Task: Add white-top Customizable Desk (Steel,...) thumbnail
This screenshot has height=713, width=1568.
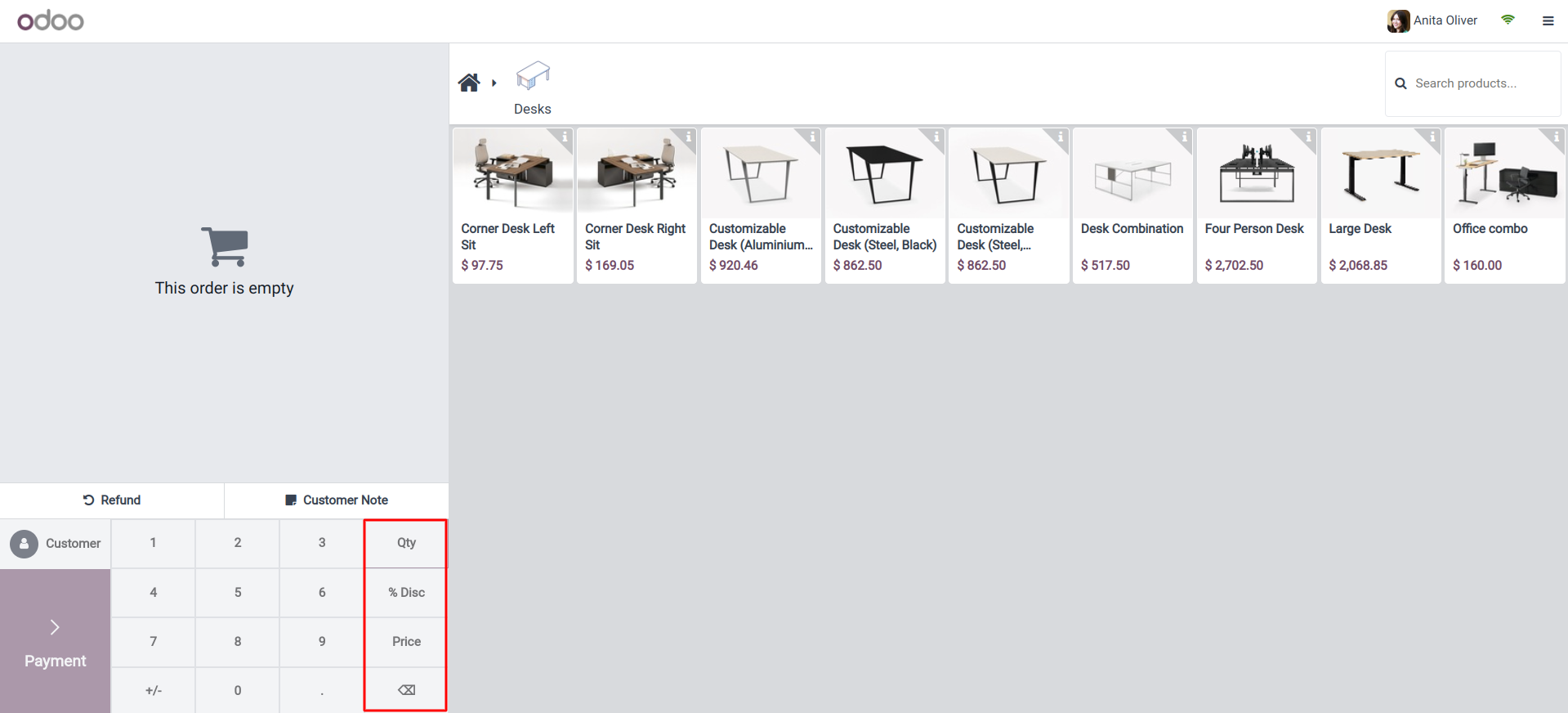Action: pos(1009,173)
